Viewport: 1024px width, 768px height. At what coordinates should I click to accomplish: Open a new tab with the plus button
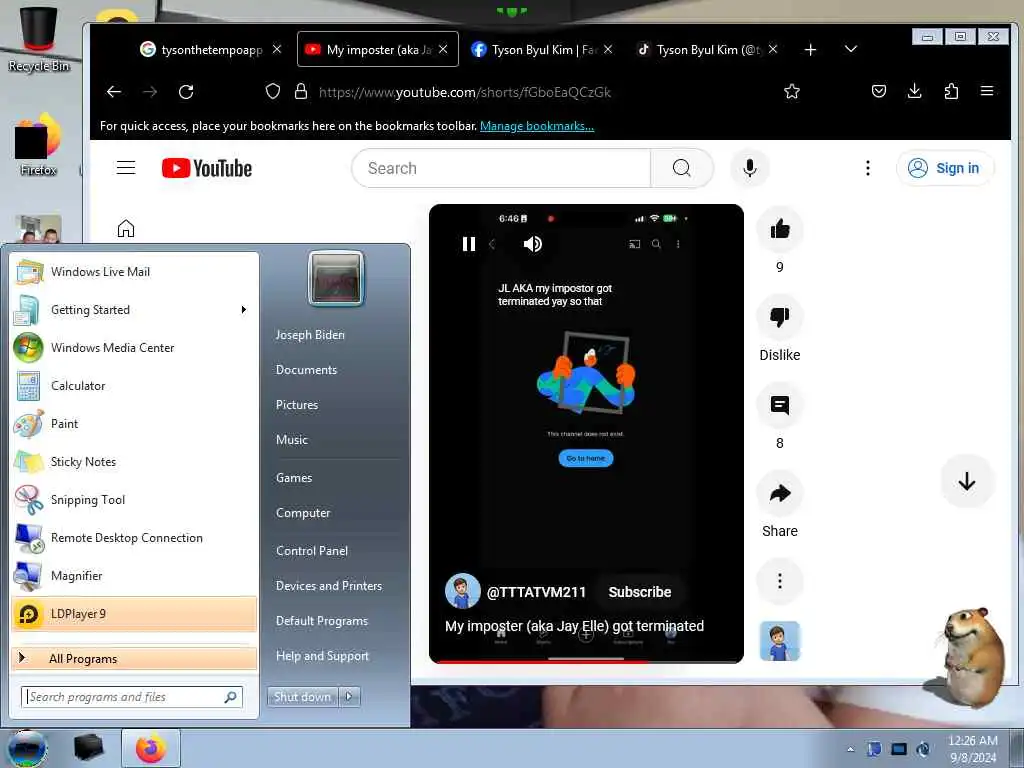pos(810,50)
